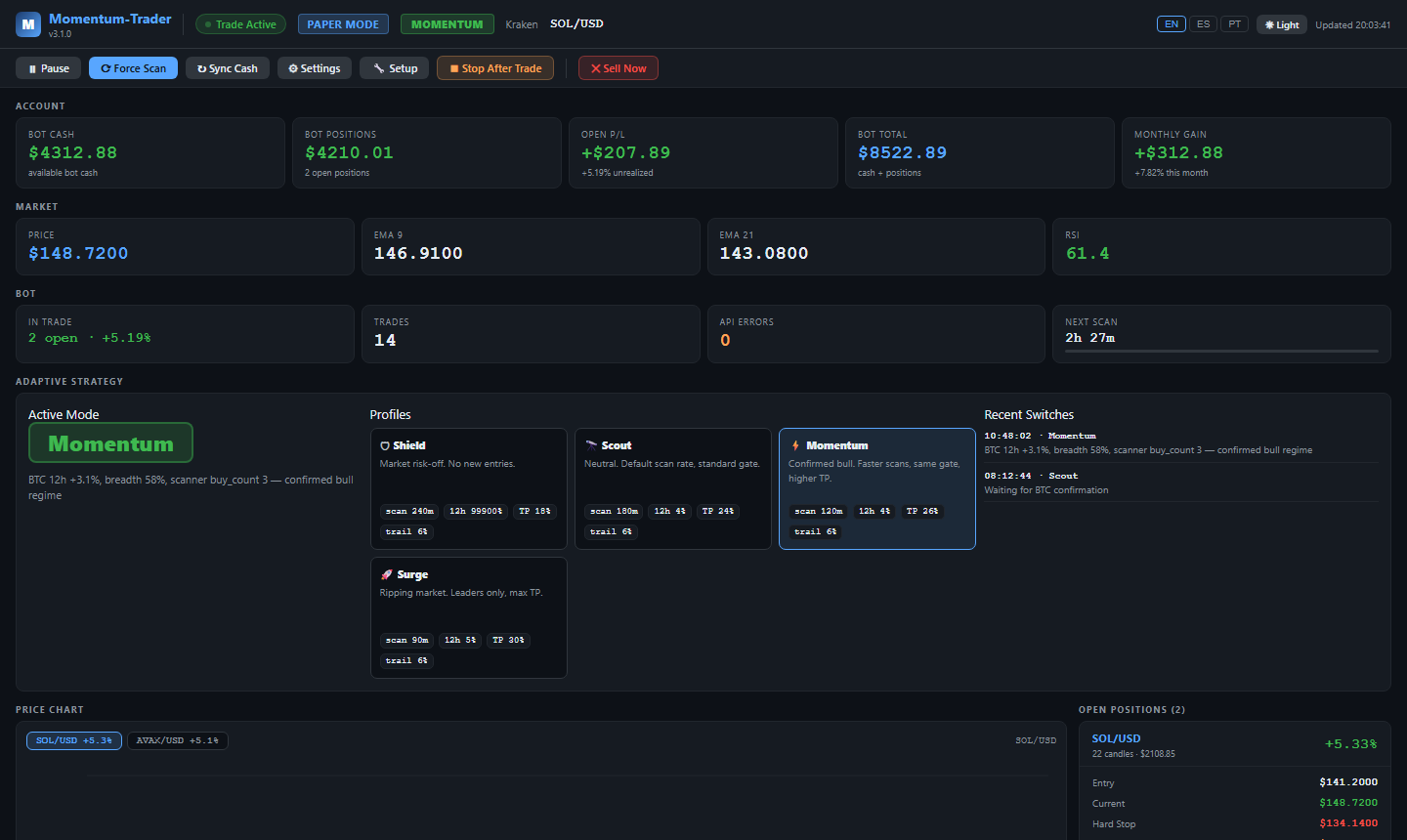Click the '2h 27m' next scan time
The height and width of the screenshot is (840, 1407).
tap(1090, 338)
